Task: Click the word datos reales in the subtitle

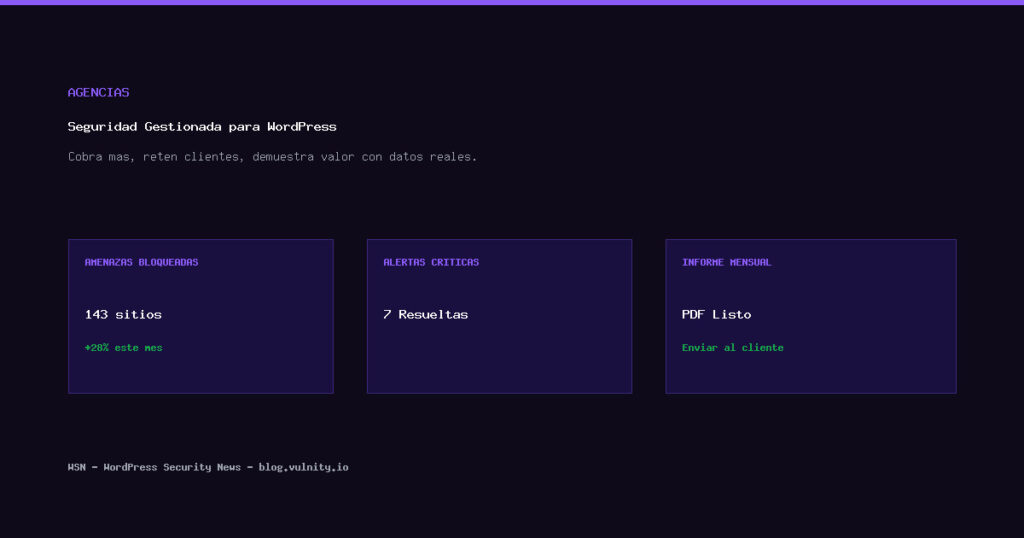Action: click(x=432, y=157)
